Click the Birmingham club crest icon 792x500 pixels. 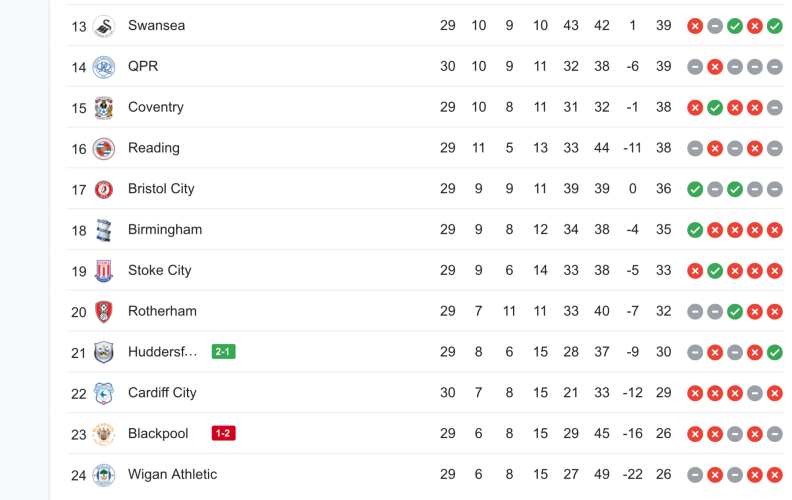(x=104, y=231)
